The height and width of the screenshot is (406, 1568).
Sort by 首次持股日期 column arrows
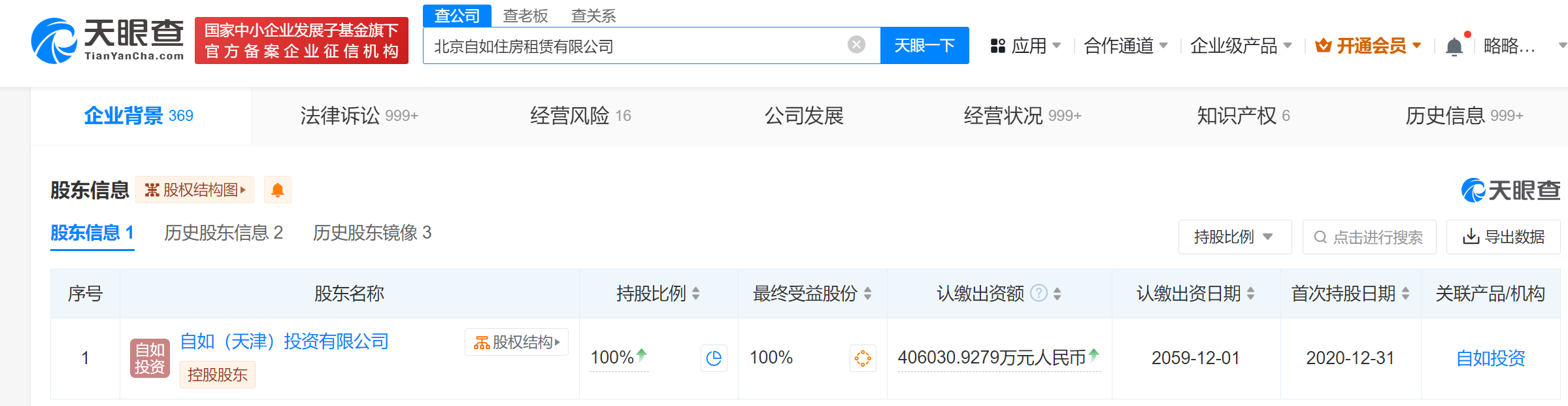(1406, 294)
